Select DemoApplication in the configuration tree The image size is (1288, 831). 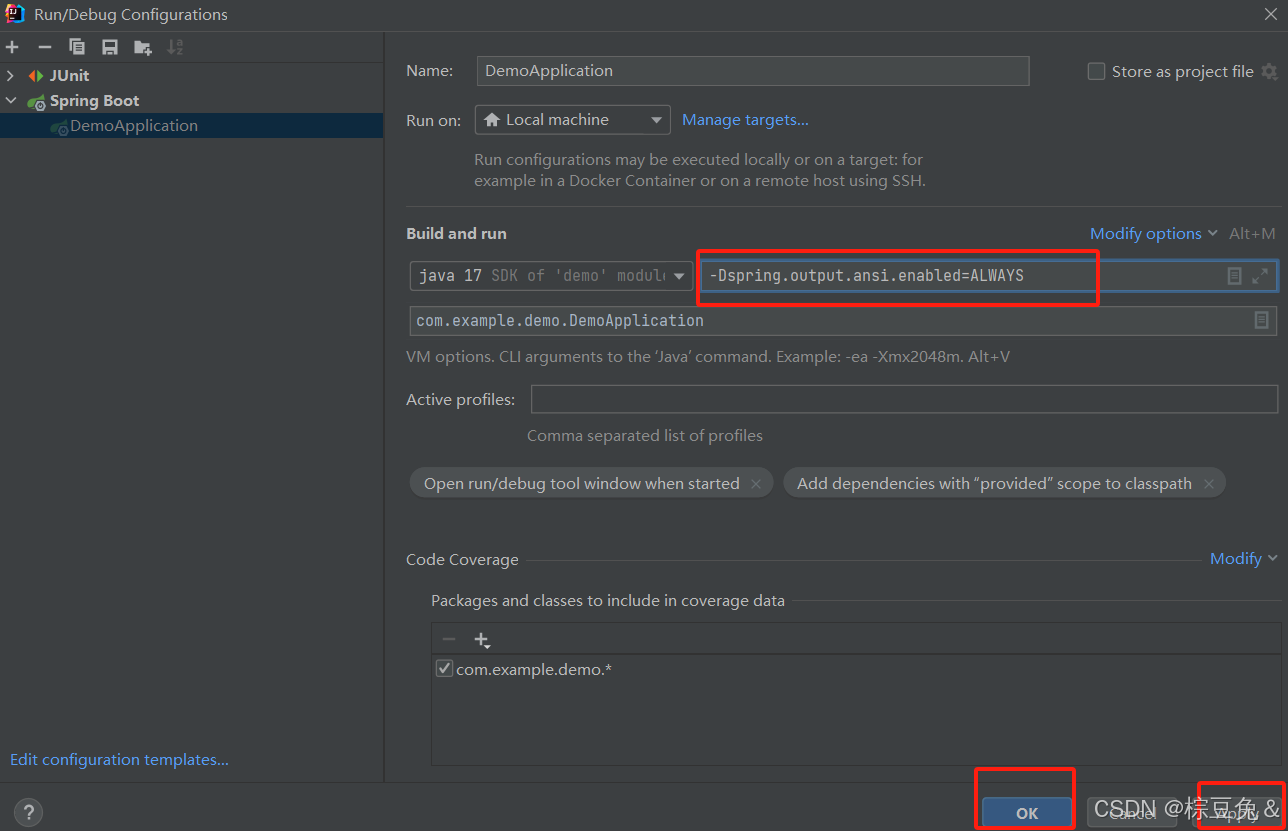[x=134, y=126]
